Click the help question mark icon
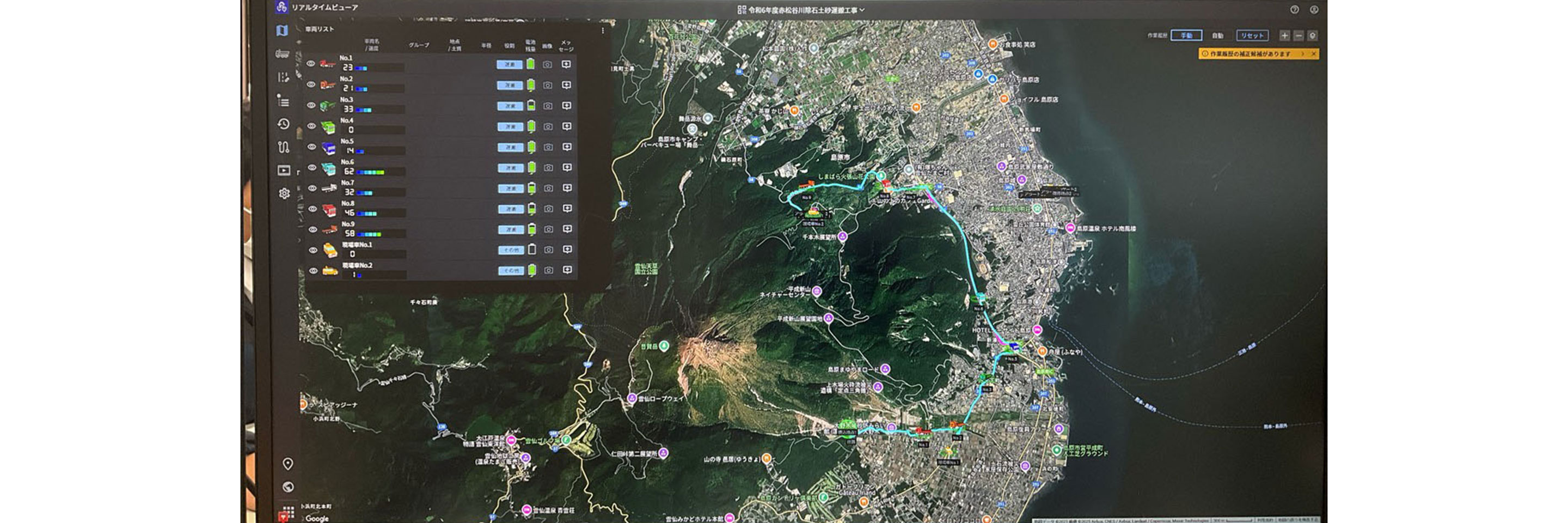This screenshot has width=1568, height=523. (x=1295, y=10)
